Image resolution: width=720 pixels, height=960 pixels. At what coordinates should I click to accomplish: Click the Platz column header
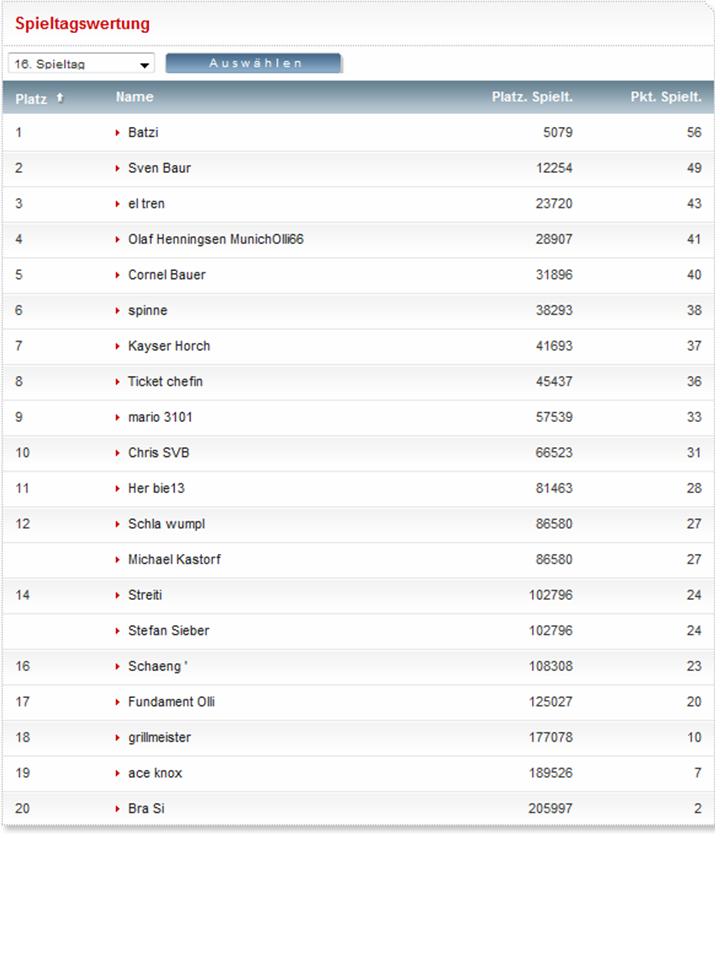click(x=31, y=99)
